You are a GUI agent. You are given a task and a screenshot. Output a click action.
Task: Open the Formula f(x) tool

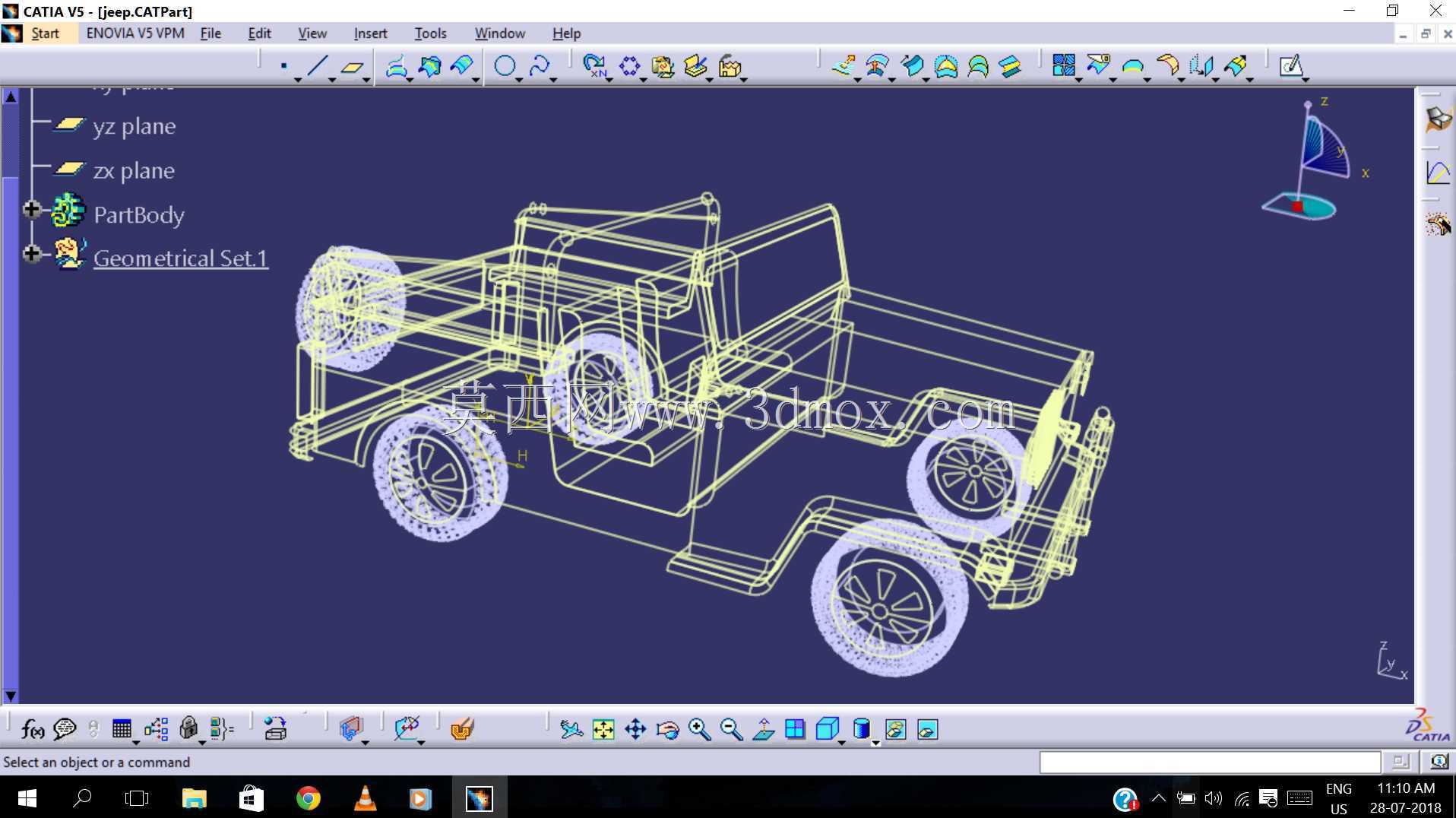click(32, 730)
